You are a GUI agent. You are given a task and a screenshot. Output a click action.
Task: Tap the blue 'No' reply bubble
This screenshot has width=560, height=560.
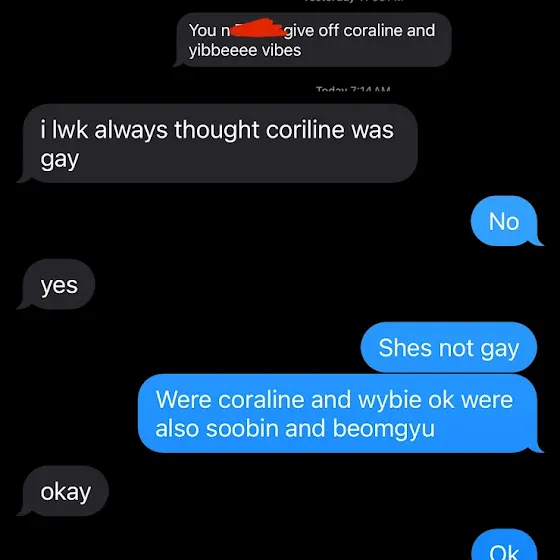point(506,221)
